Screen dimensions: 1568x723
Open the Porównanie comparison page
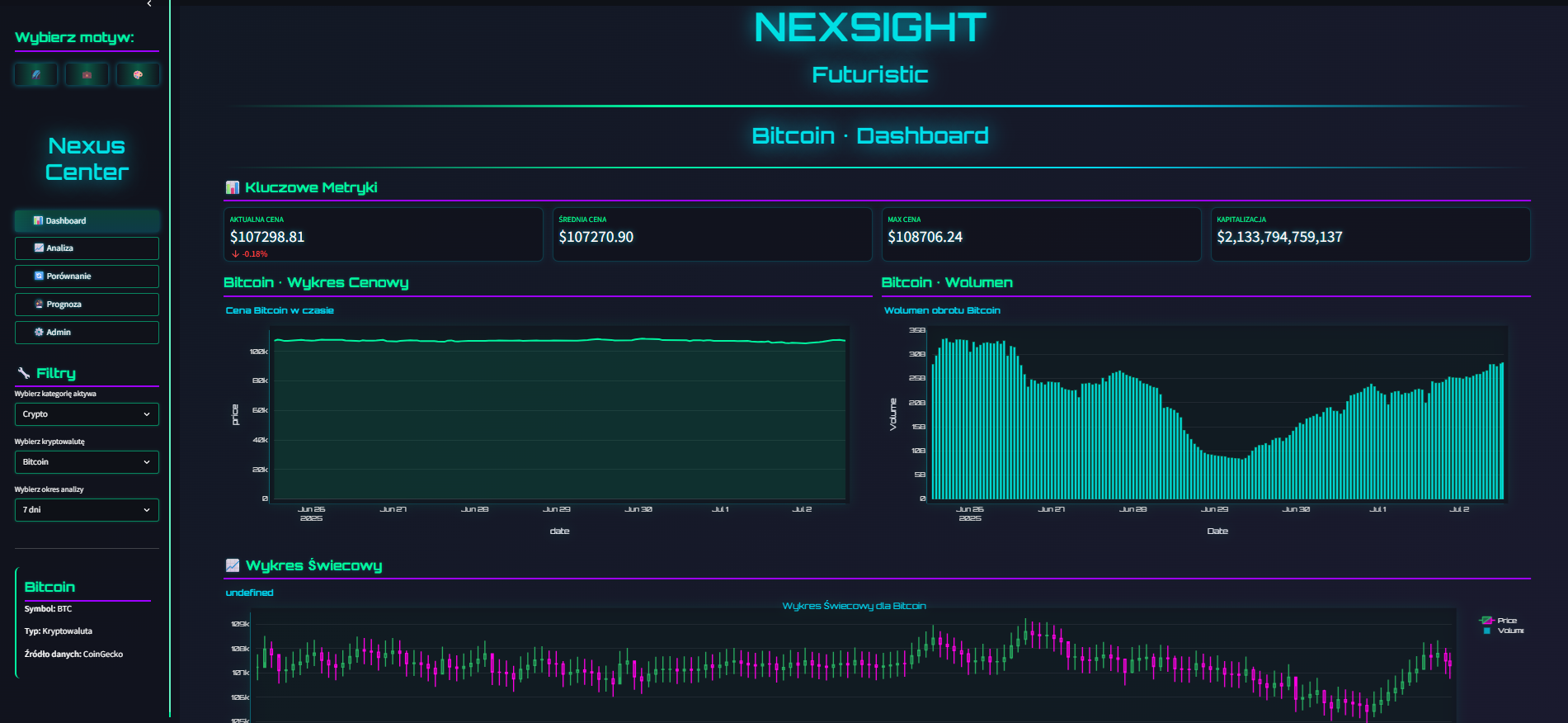[x=87, y=276]
